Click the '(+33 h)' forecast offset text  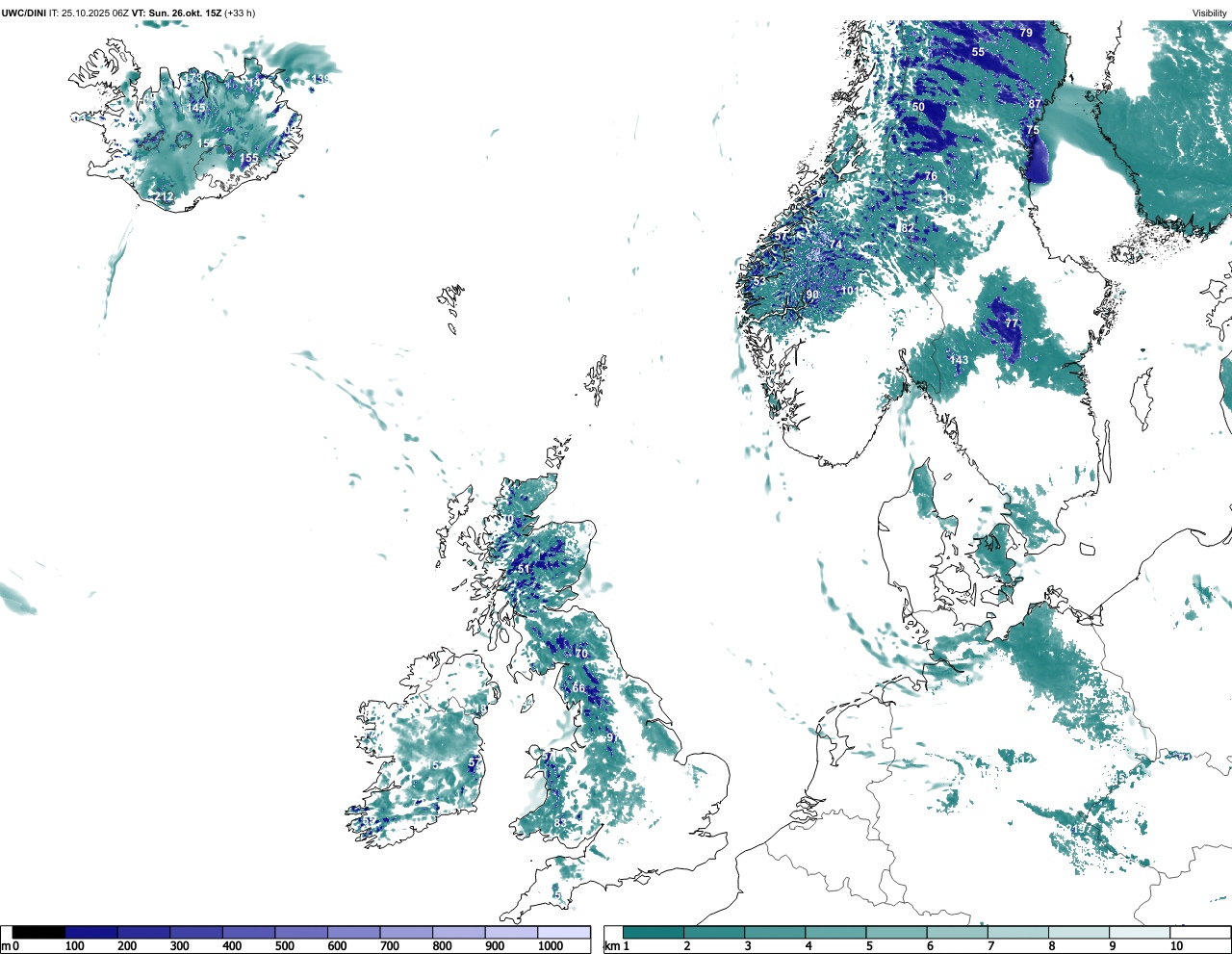coord(240,13)
